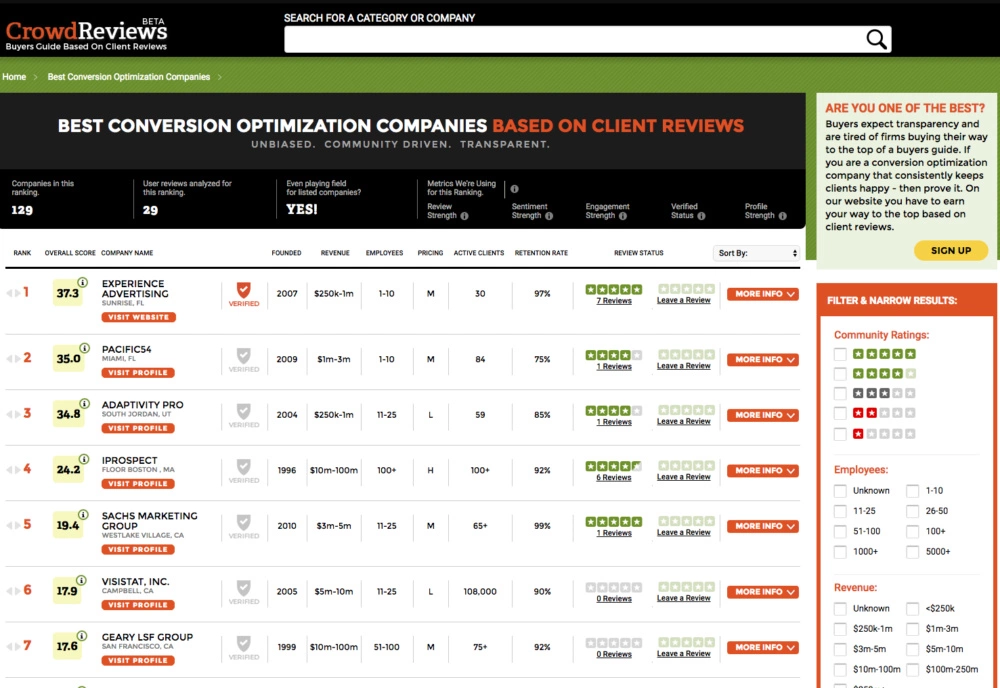The height and width of the screenshot is (688, 1000).
Task: Expand More Info for Pacific54
Action: click(x=763, y=360)
